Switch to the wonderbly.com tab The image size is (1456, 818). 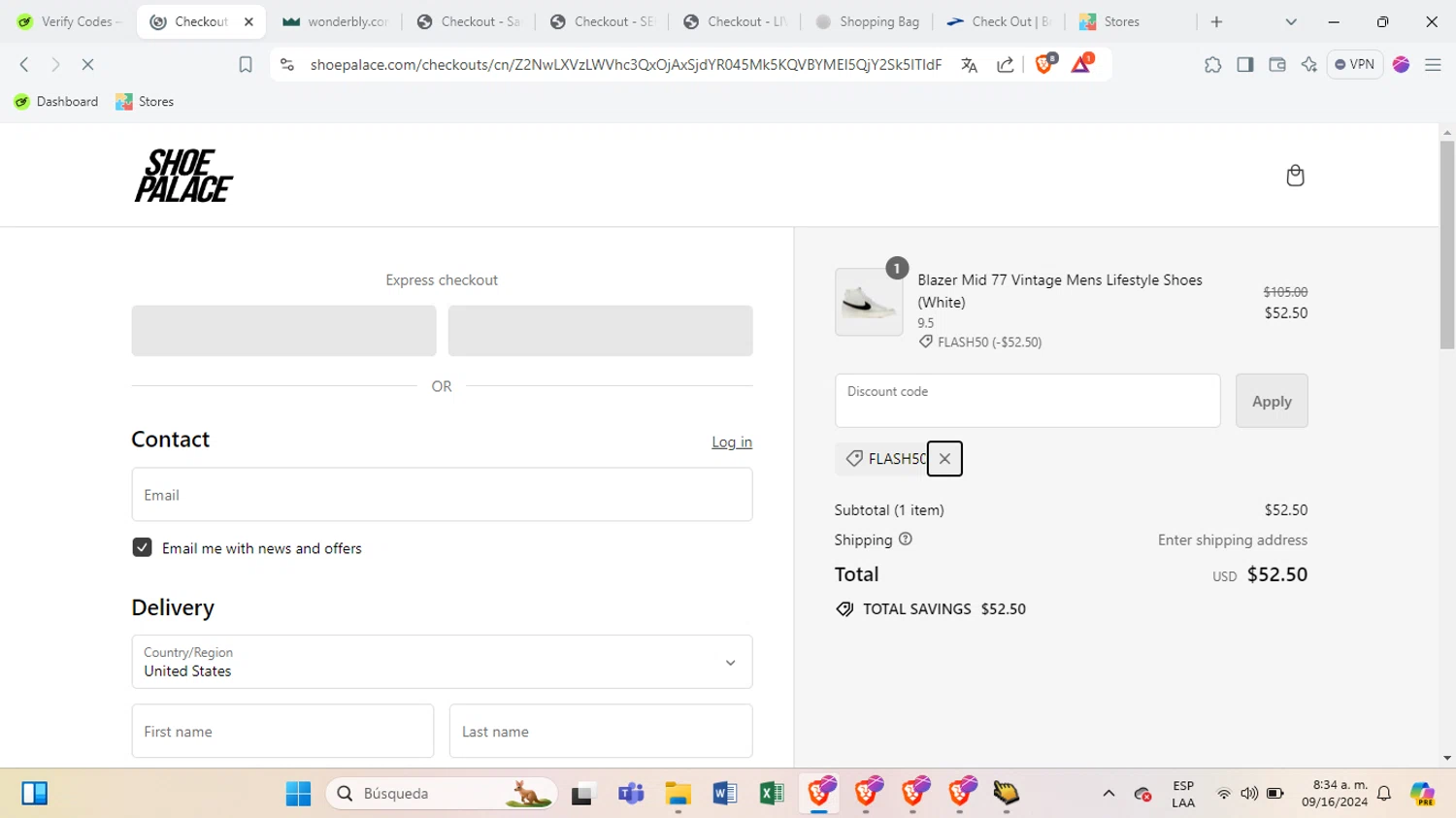(x=336, y=21)
